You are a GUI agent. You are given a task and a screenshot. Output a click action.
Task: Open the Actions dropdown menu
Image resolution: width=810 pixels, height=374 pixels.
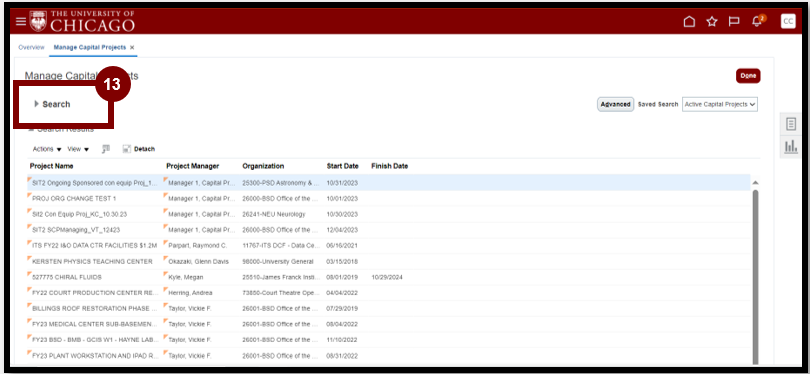point(47,149)
